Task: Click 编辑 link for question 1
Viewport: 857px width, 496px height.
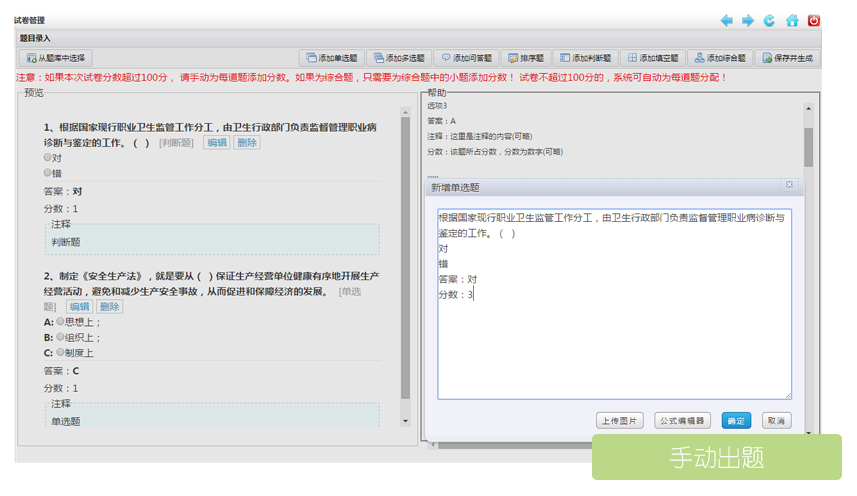Action: tap(217, 143)
